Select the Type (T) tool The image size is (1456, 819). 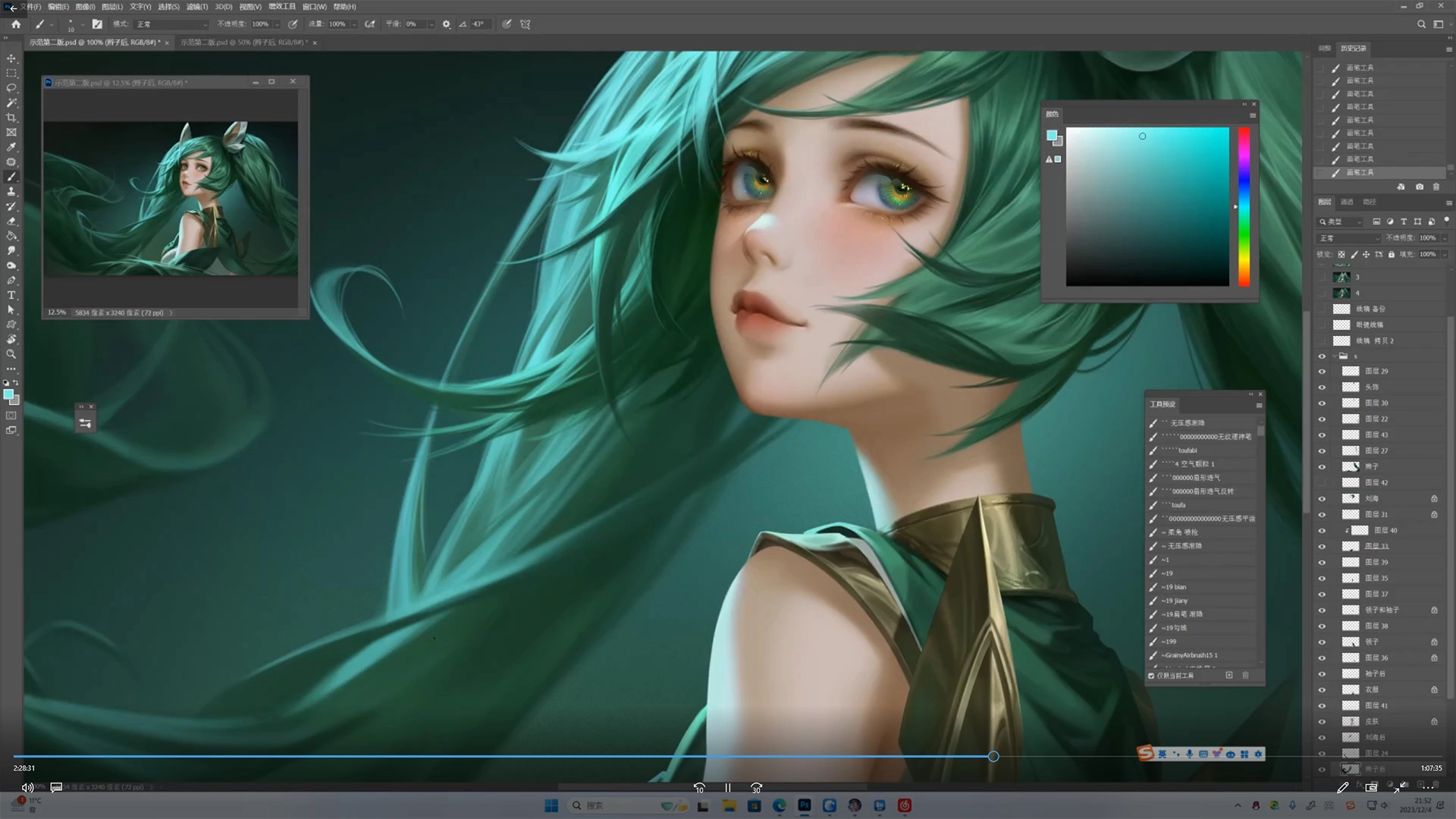point(11,295)
